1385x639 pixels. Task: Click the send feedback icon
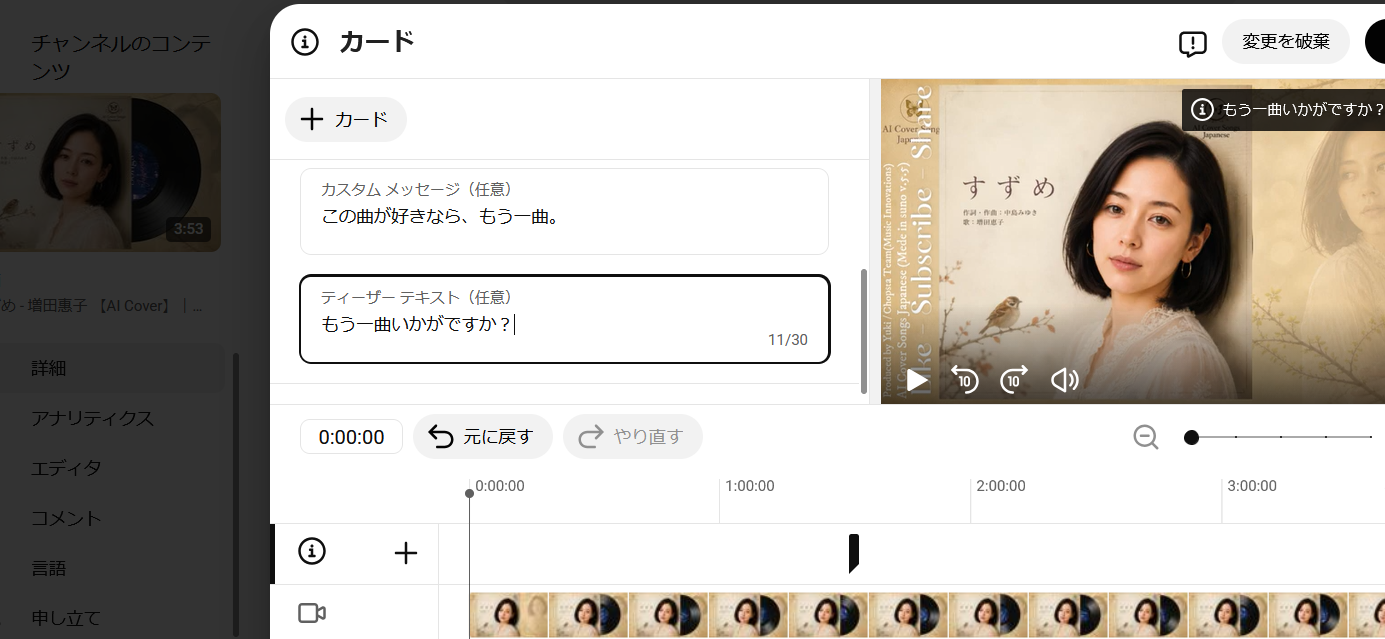click(x=1193, y=43)
